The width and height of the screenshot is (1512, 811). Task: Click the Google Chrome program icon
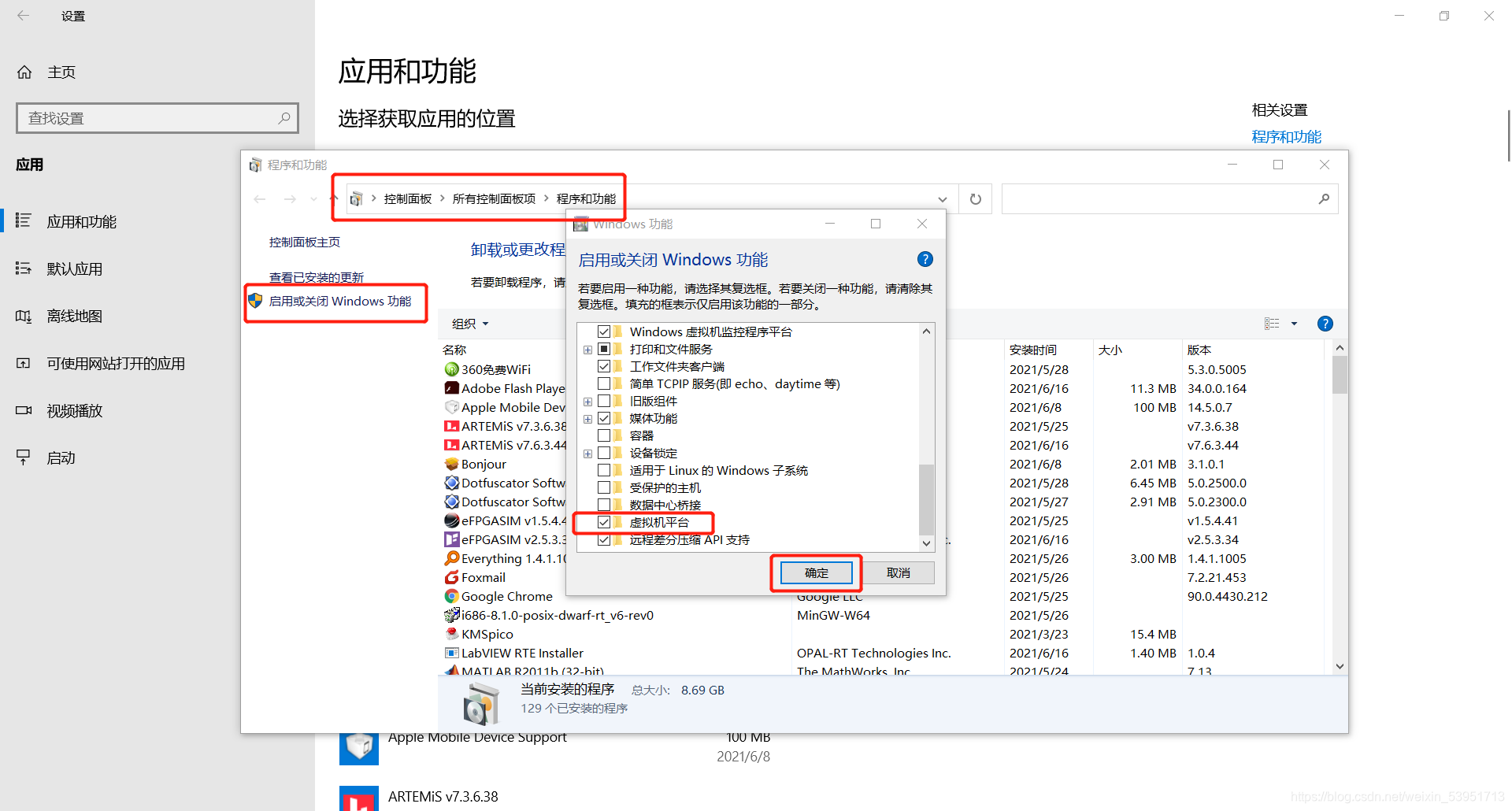(x=452, y=596)
